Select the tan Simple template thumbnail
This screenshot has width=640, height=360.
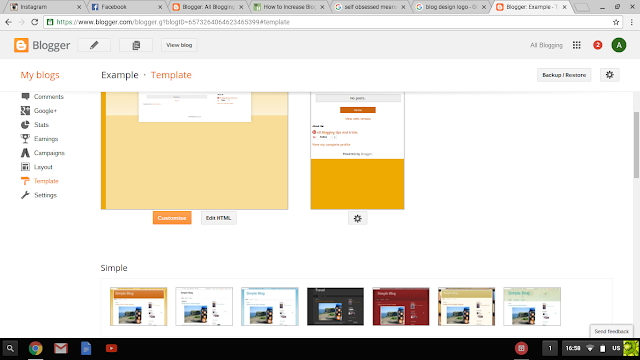(467, 307)
